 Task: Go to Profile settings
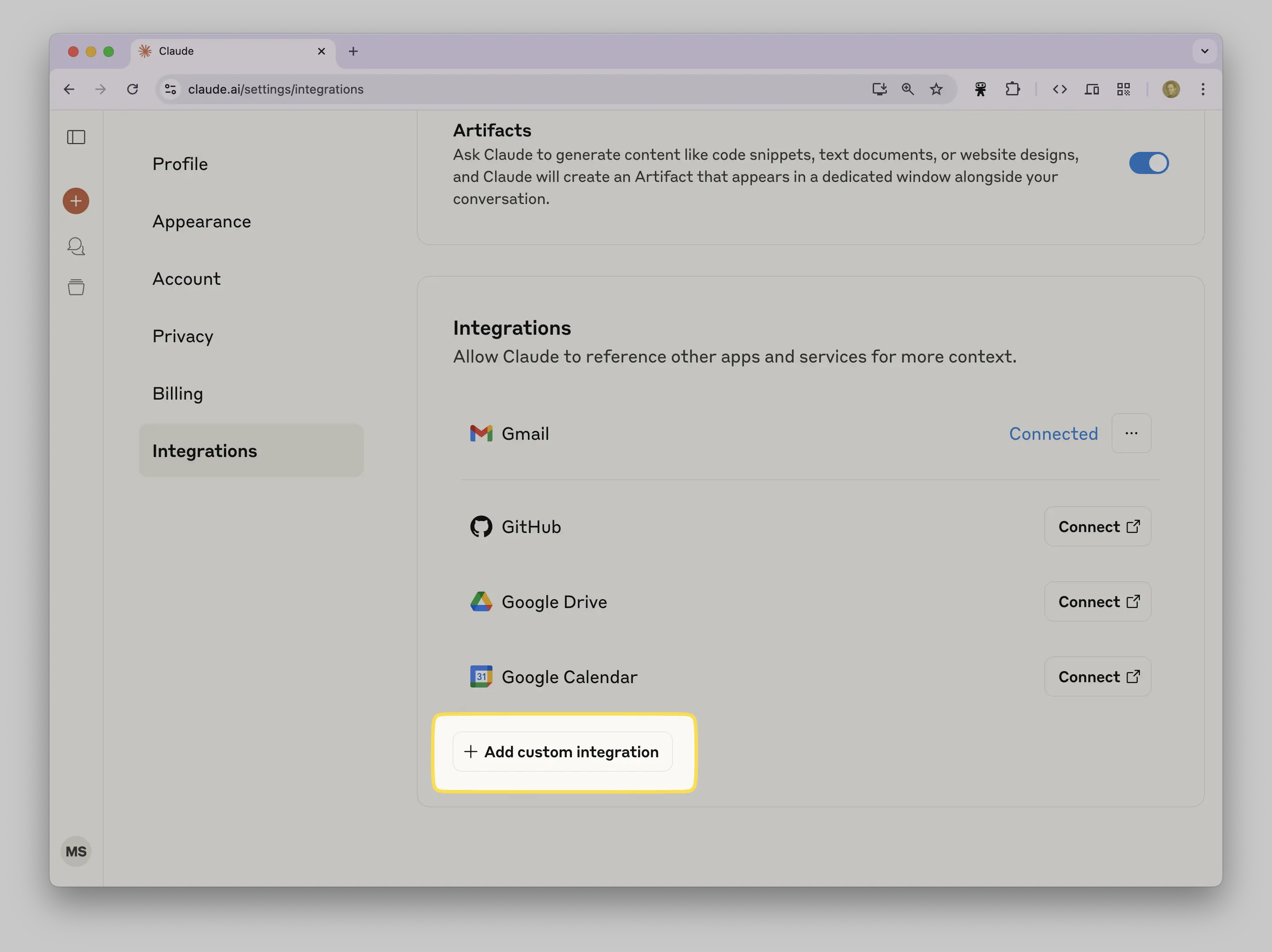[x=180, y=164]
